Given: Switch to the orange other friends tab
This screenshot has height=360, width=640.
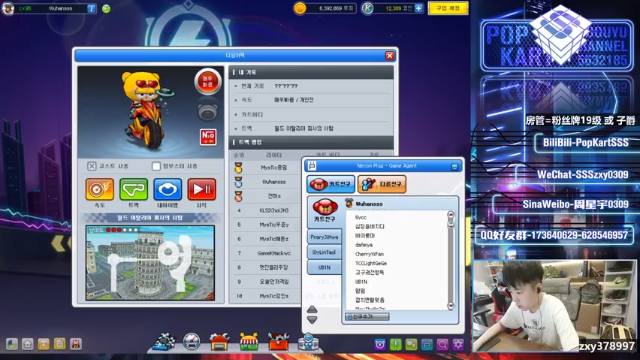Looking at the screenshot, I should pos(382,184).
